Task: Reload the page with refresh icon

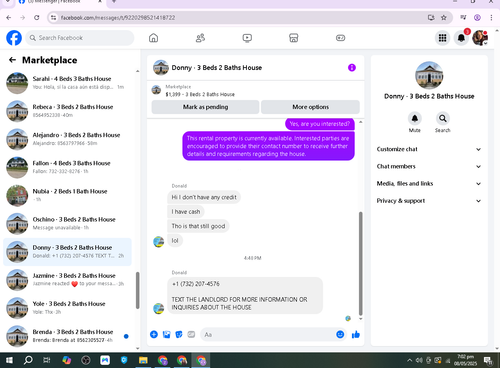Action: point(37,18)
